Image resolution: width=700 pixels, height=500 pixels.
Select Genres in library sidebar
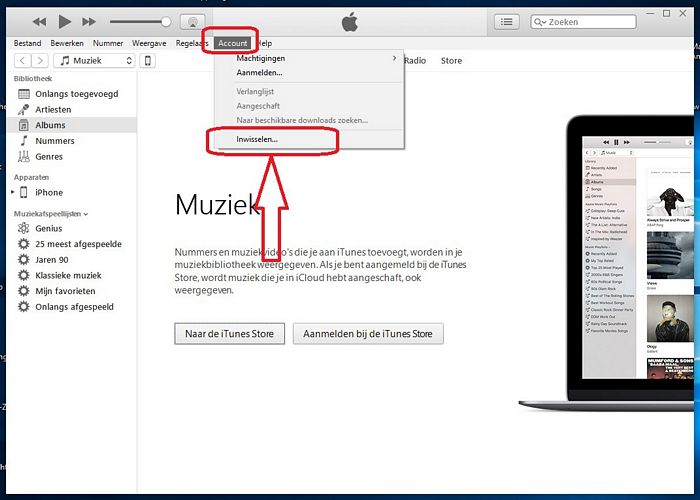click(x=72, y=157)
